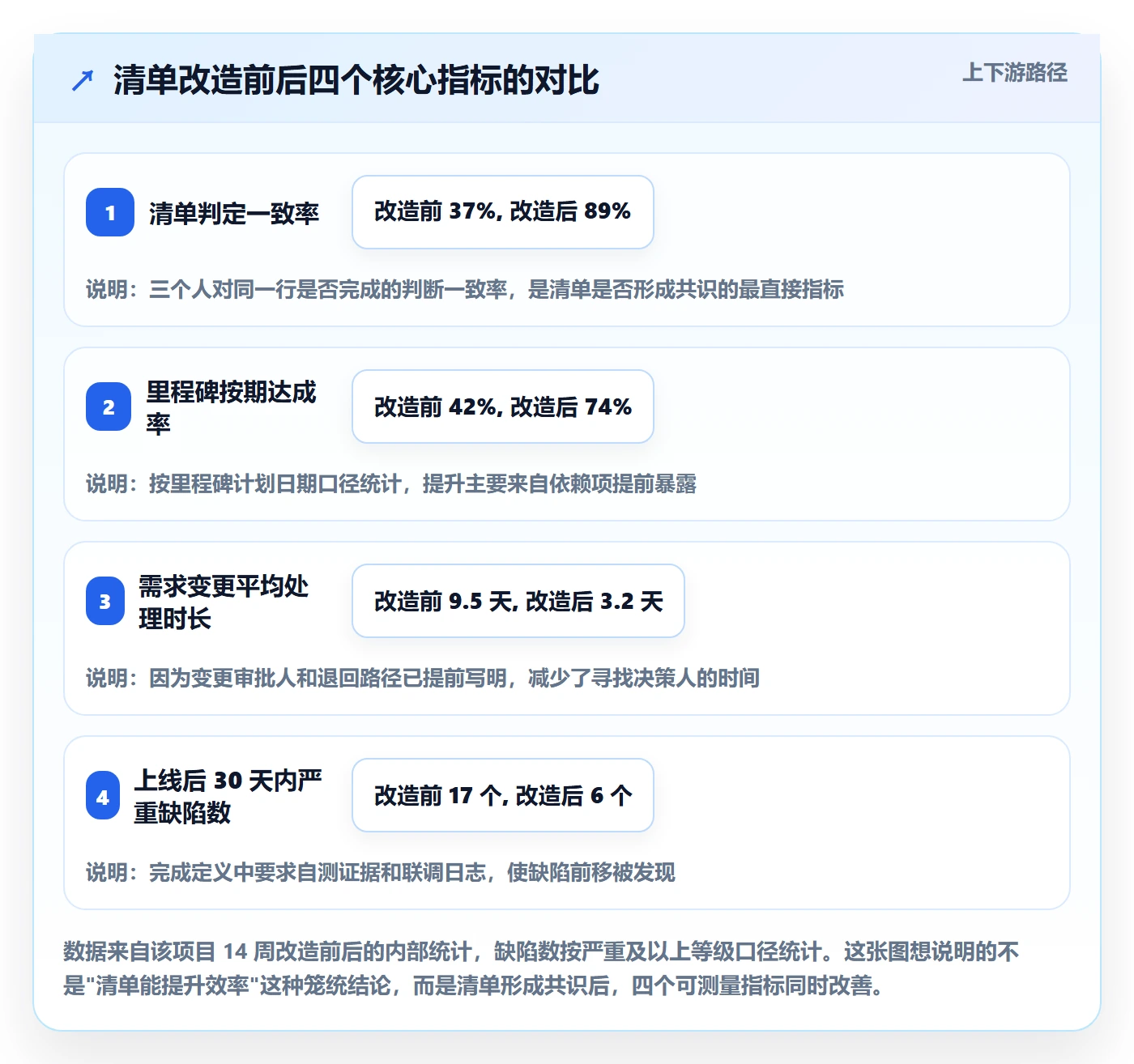This screenshot has height=1064, width=1134.
Task: Click the footer paragraph starting 数据来自该项目 14 周
Action: point(541,968)
